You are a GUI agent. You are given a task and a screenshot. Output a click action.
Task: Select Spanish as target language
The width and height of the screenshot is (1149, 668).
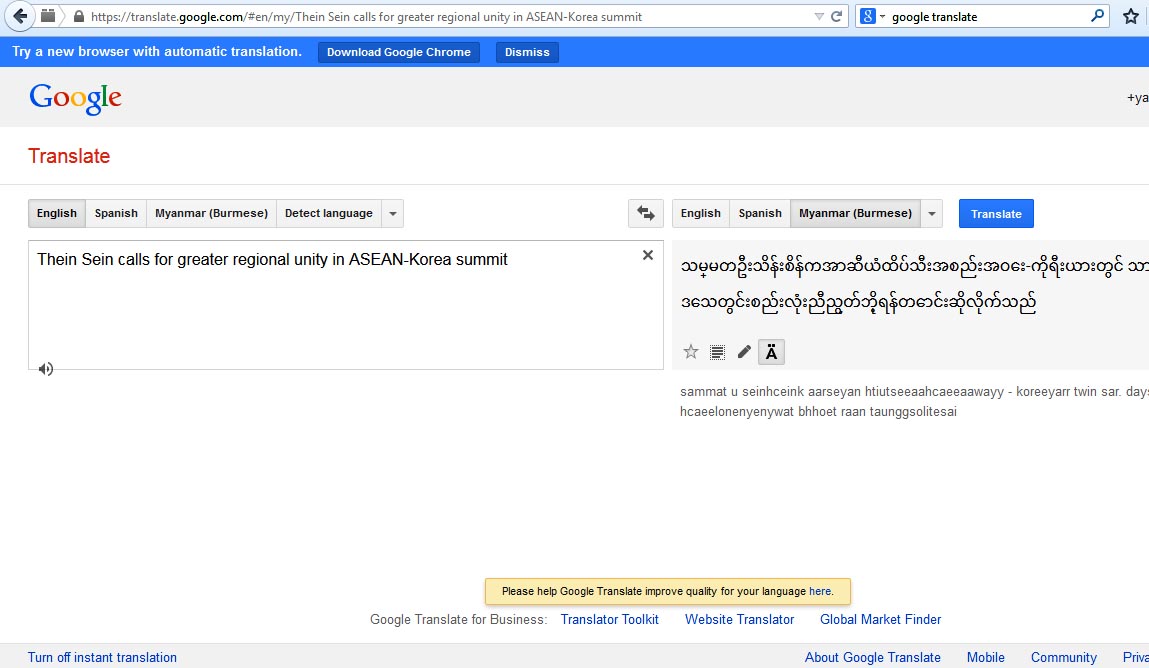pyautogui.click(x=760, y=213)
